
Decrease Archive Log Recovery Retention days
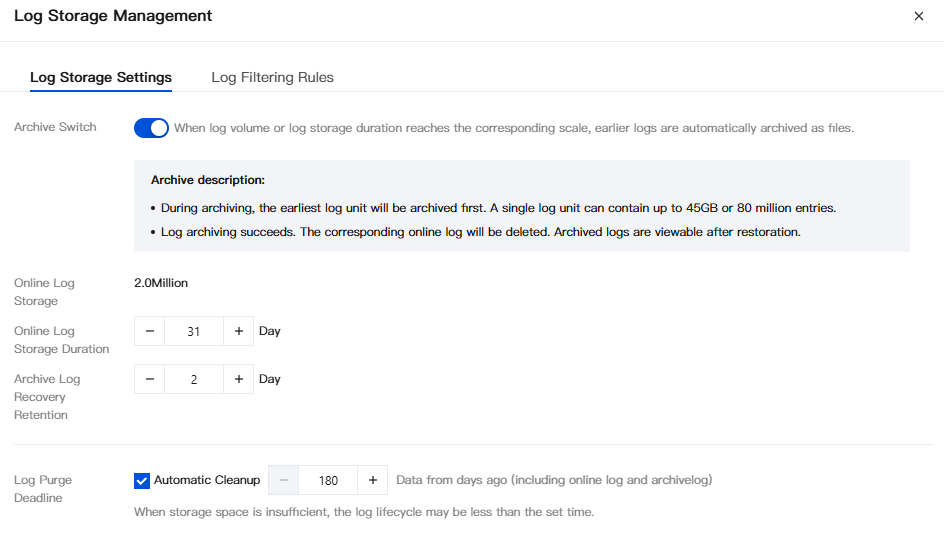click(150, 379)
